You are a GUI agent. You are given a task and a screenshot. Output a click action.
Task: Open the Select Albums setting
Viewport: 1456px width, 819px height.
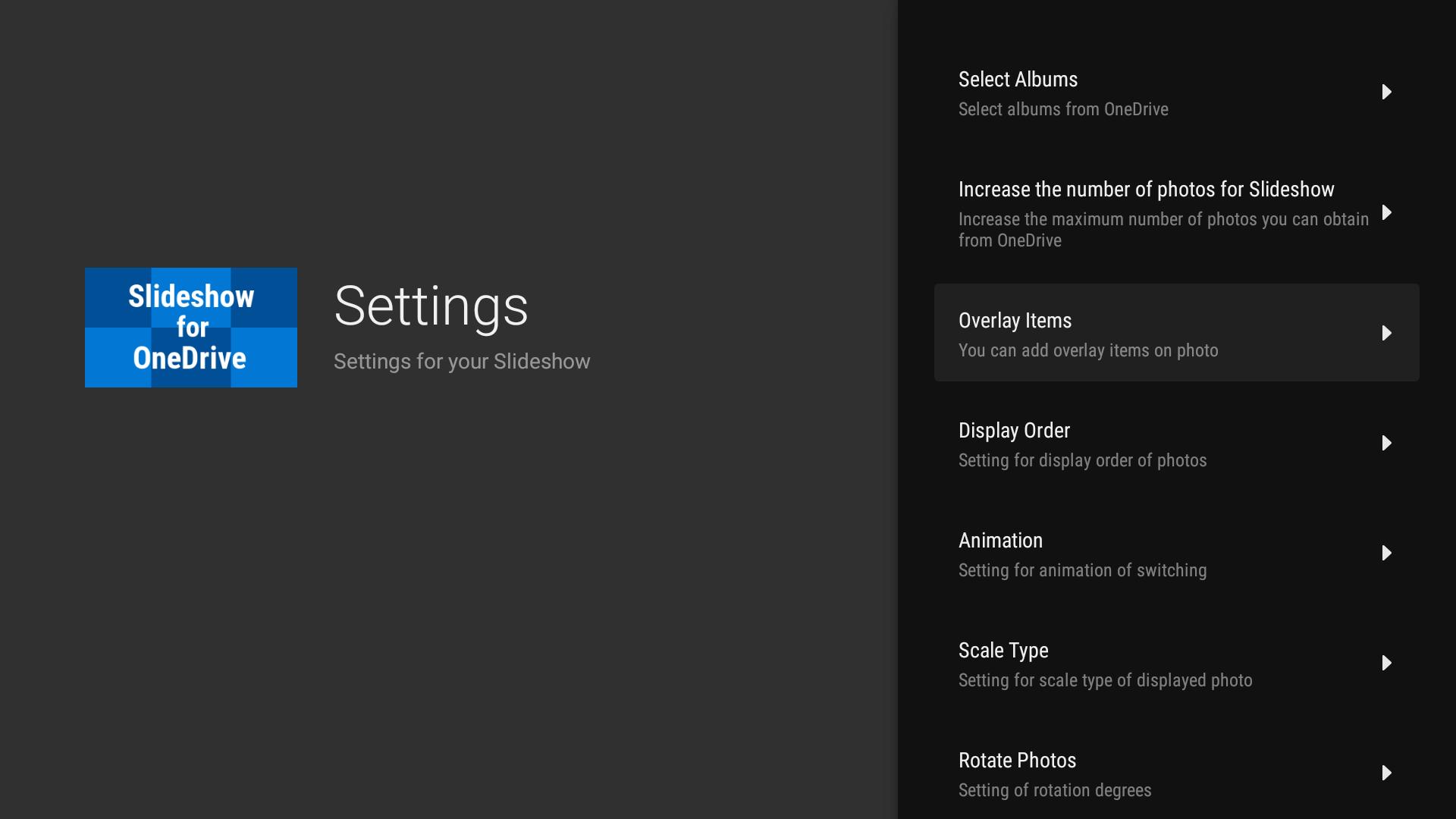point(1176,92)
